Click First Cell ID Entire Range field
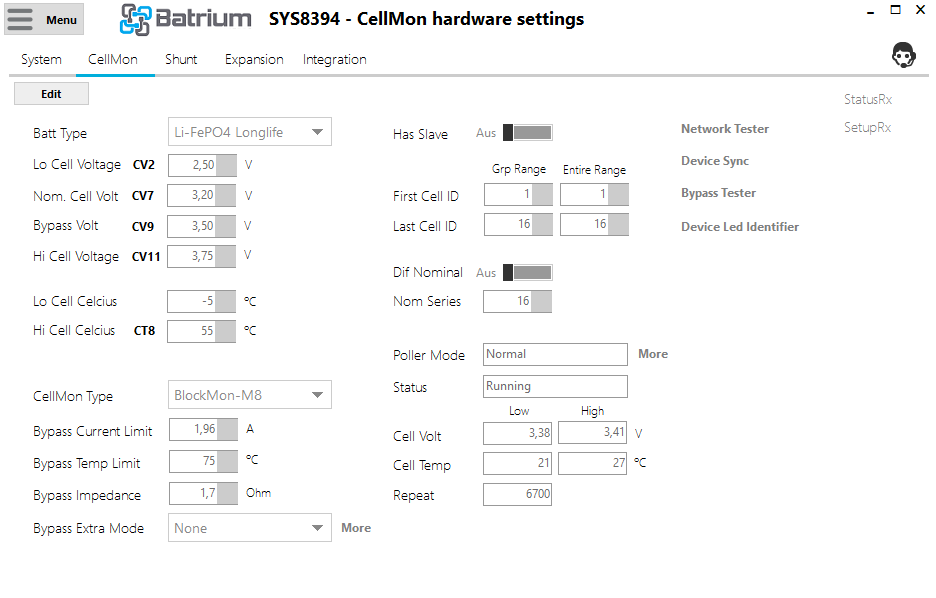 [595, 195]
